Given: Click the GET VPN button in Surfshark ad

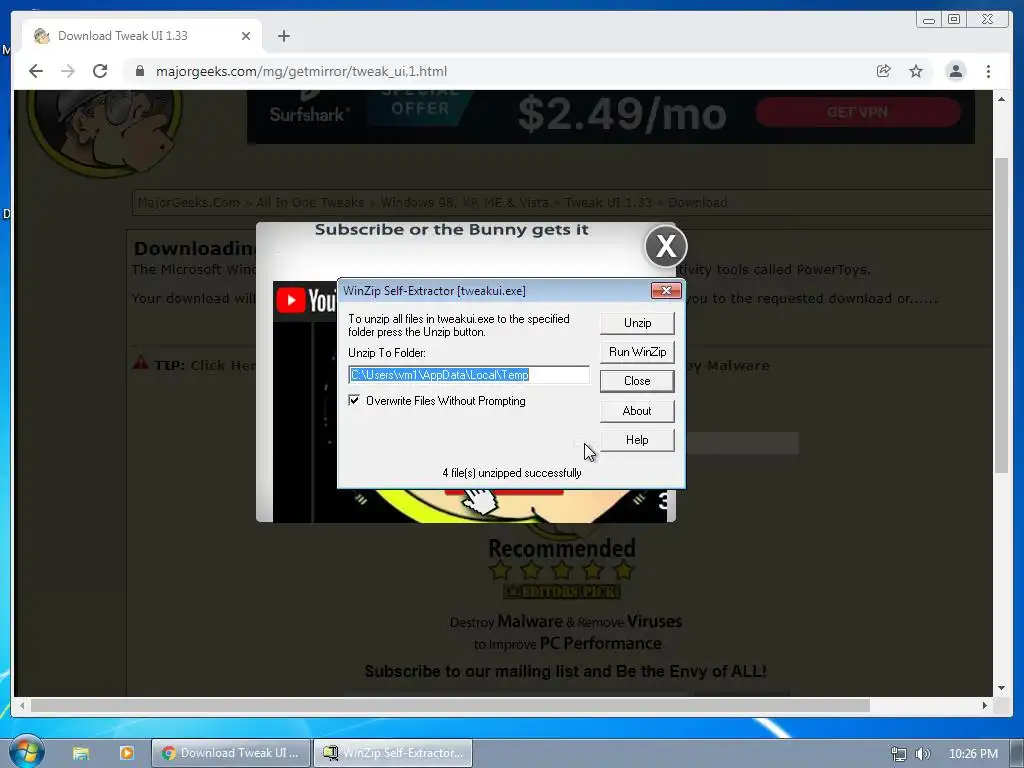Looking at the screenshot, I should [857, 112].
